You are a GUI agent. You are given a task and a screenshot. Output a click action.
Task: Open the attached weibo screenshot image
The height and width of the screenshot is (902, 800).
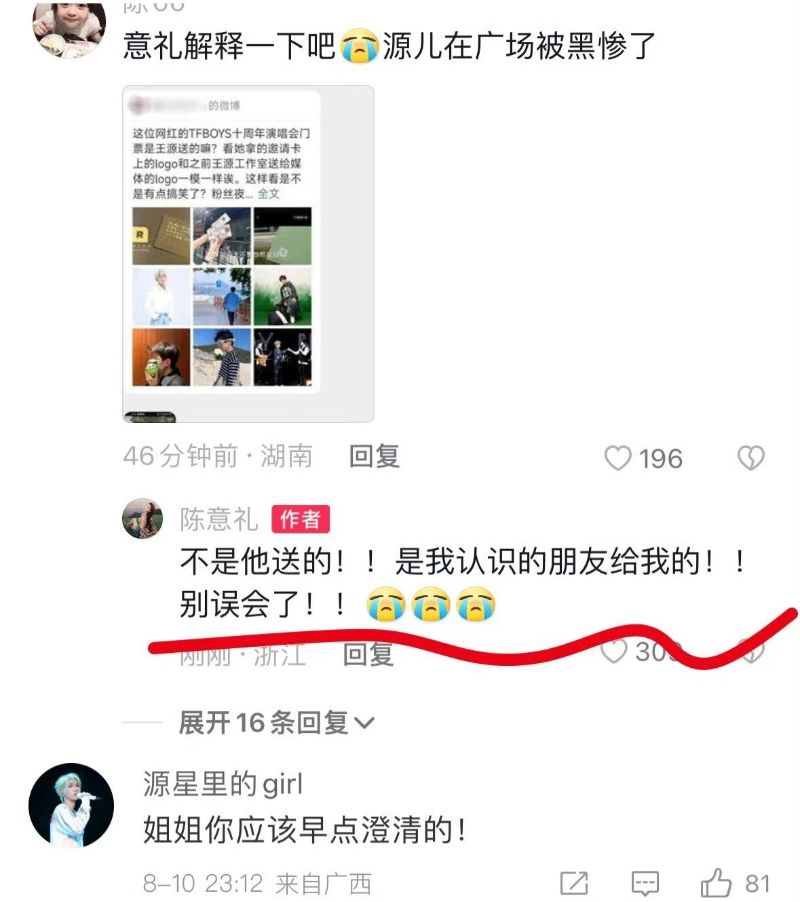(248, 254)
